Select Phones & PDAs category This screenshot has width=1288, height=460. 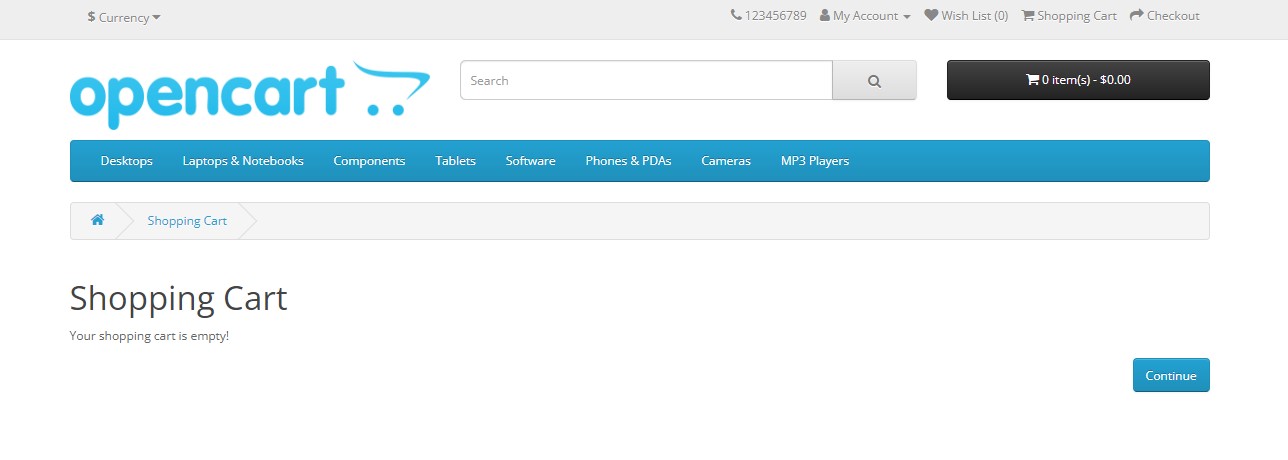628,161
